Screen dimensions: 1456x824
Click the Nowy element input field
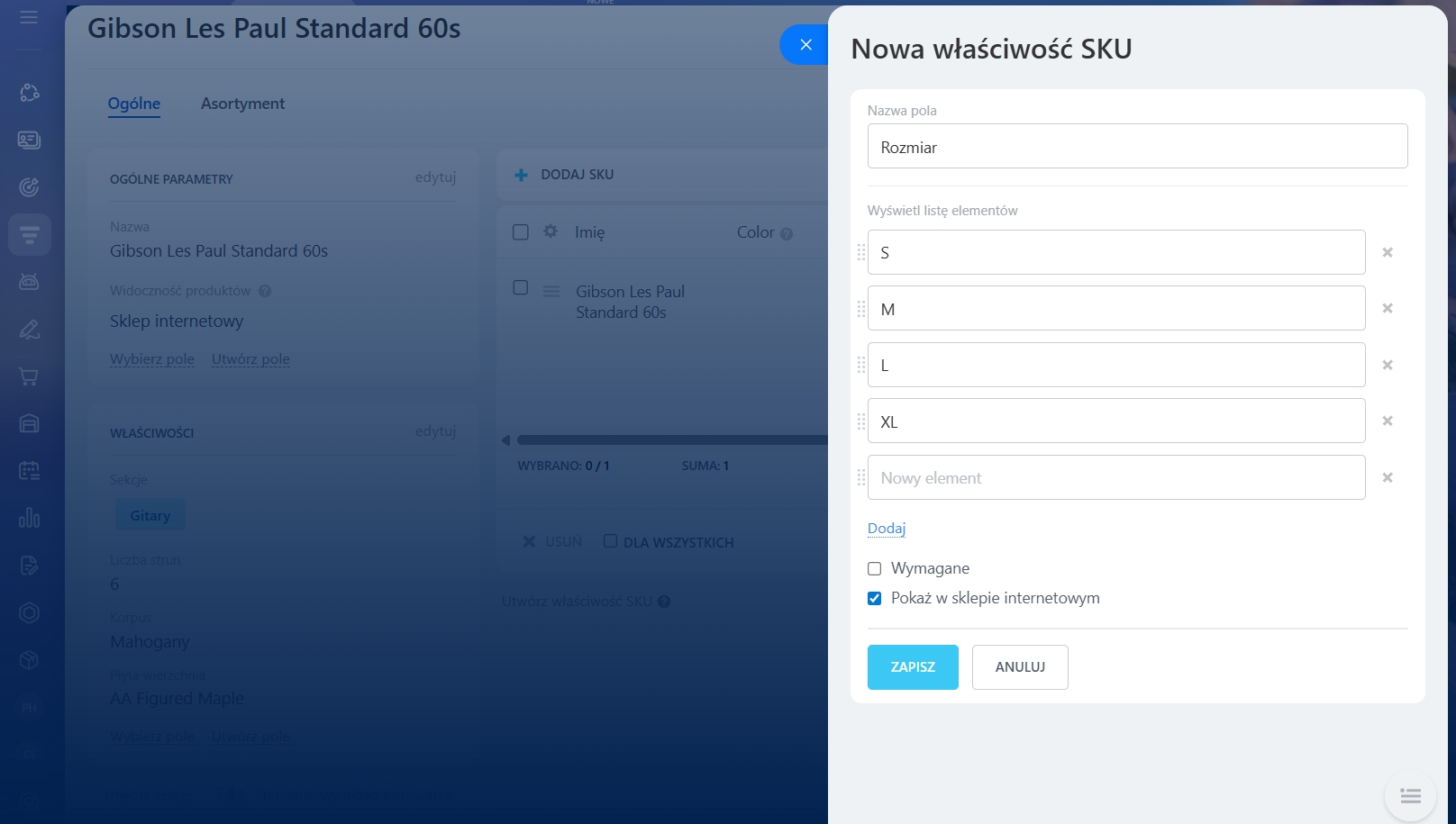[1116, 477]
